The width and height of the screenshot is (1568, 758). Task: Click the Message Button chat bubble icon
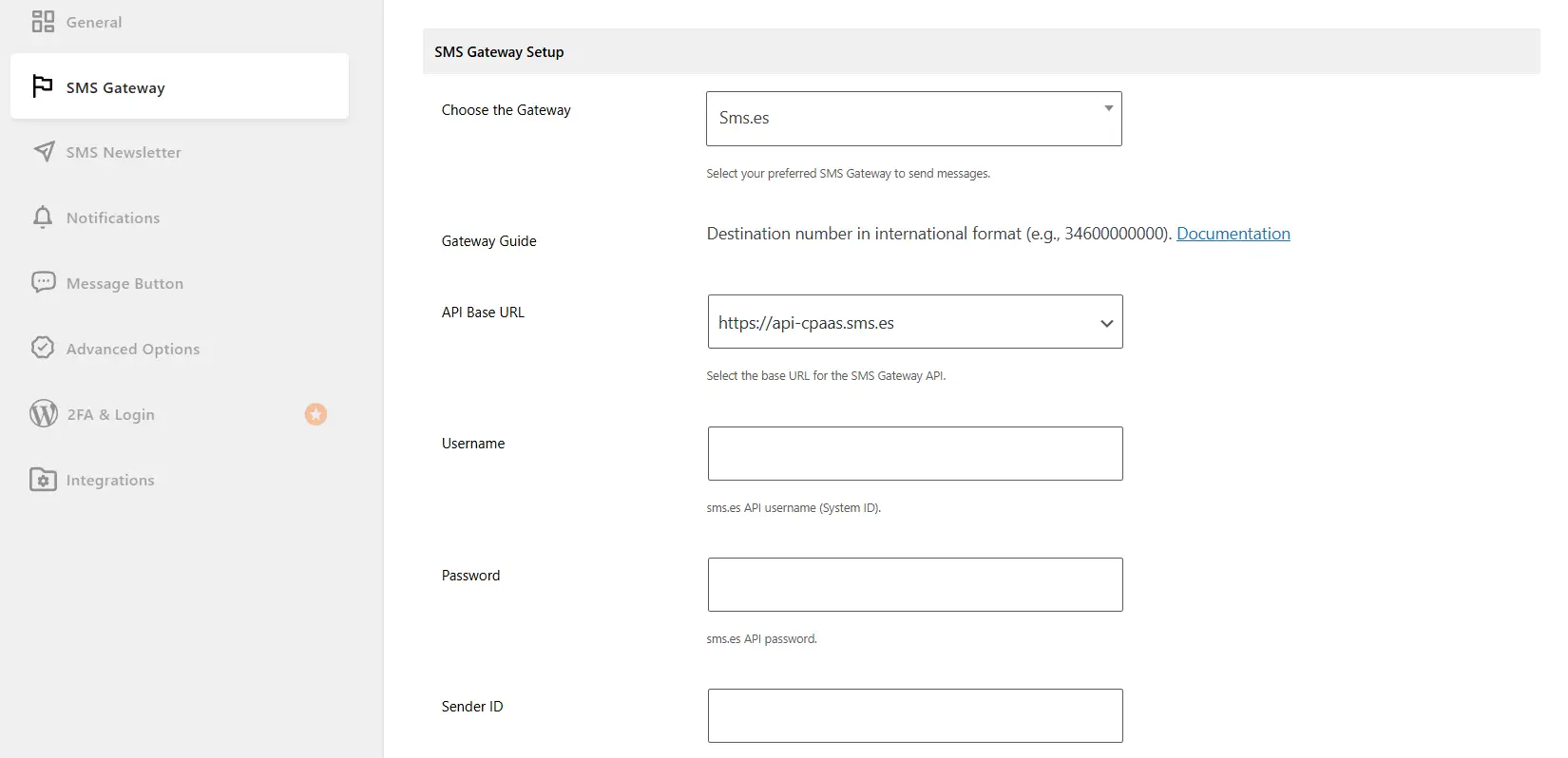pos(43,282)
